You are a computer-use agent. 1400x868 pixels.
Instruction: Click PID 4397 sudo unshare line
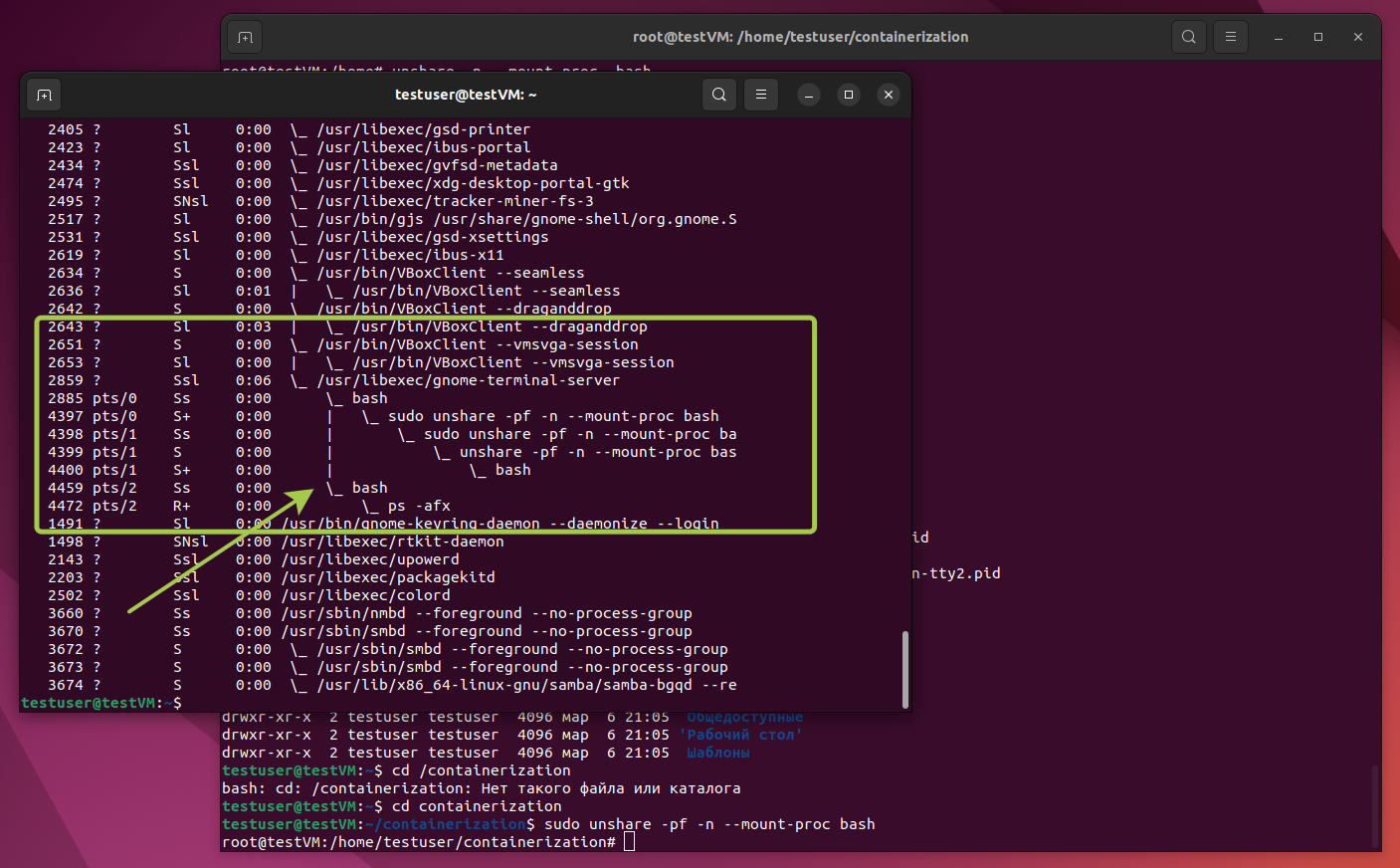coord(383,416)
